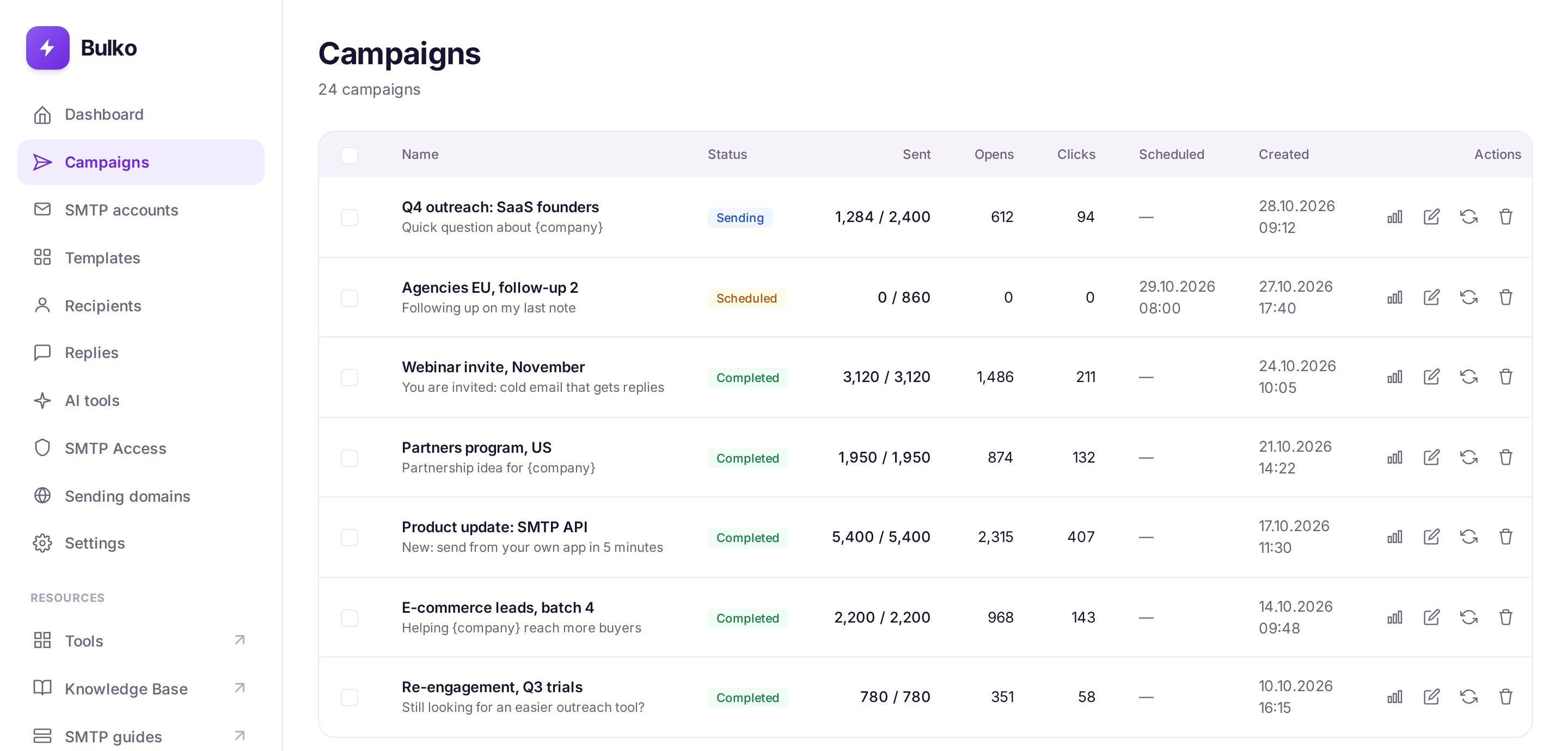The image size is (1568, 751).
Task: Go to Dashboard in the sidebar
Action: coord(140,114)
